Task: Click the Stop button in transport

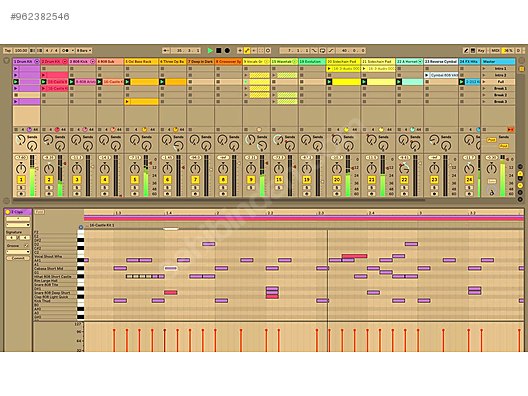Action: (219, 51)
